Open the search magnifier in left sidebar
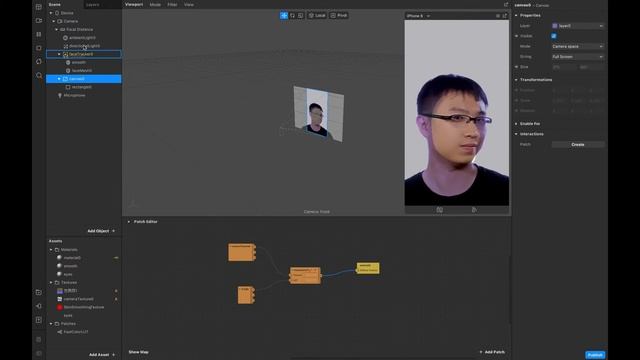Screen dimensions: 640x360 coord(39,76)
